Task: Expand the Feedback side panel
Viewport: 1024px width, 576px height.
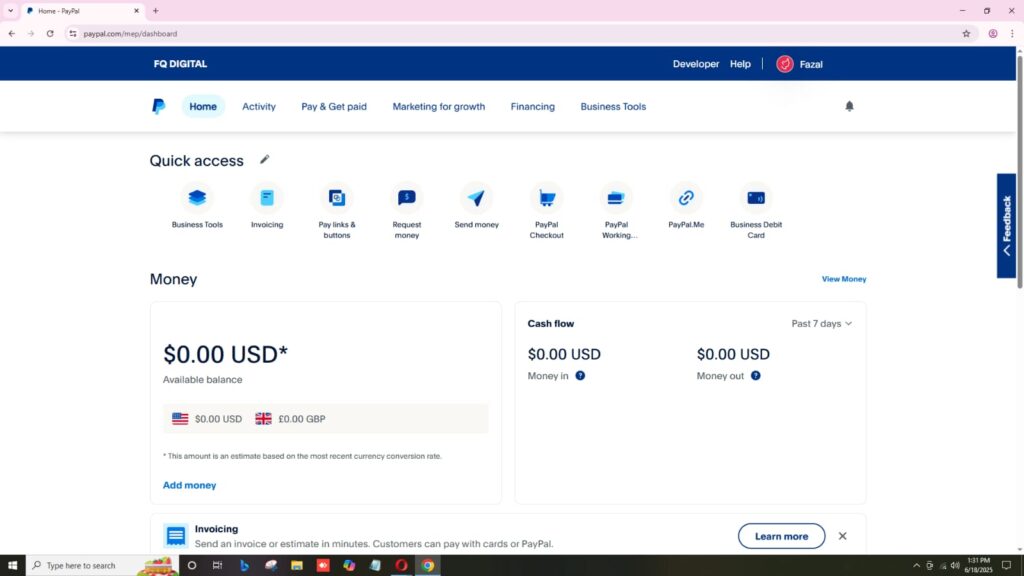Action: 1006,226
